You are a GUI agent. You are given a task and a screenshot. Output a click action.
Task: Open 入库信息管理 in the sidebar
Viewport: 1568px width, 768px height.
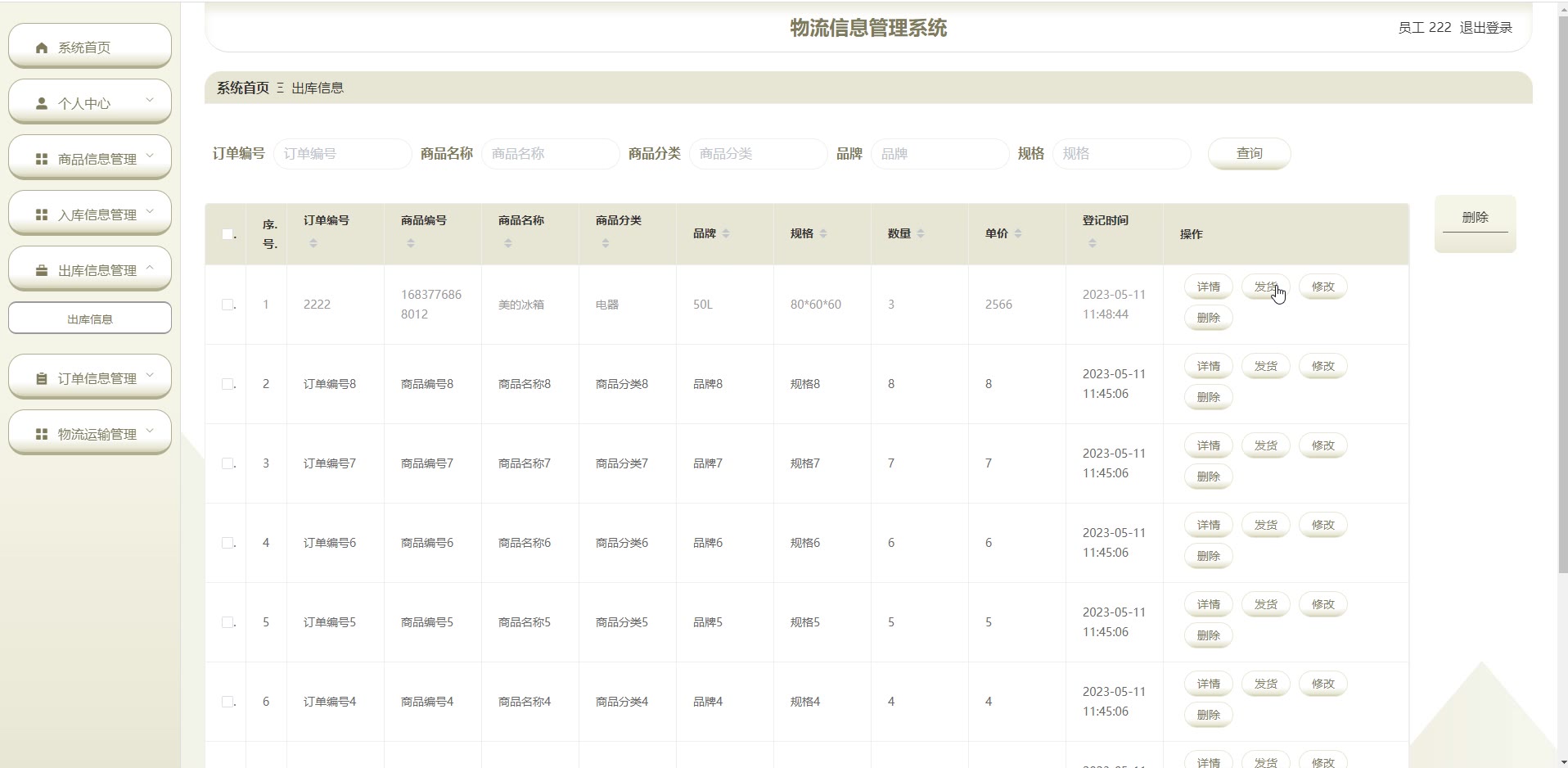pyautogui.click(x=90, y=213)
